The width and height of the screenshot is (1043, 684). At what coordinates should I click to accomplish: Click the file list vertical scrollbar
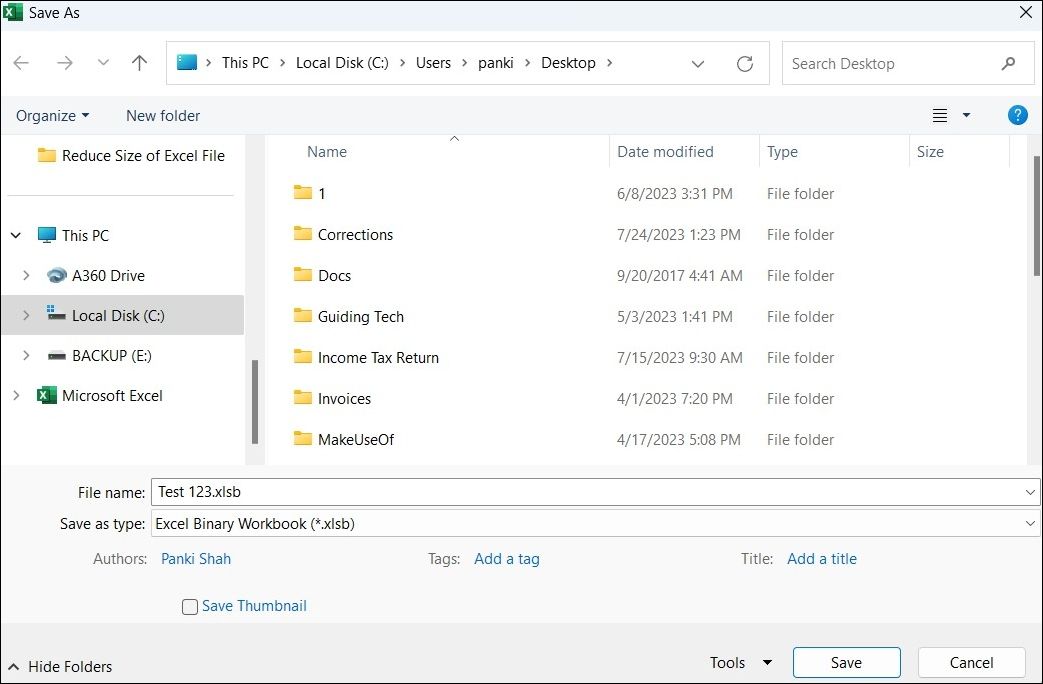1036,215
